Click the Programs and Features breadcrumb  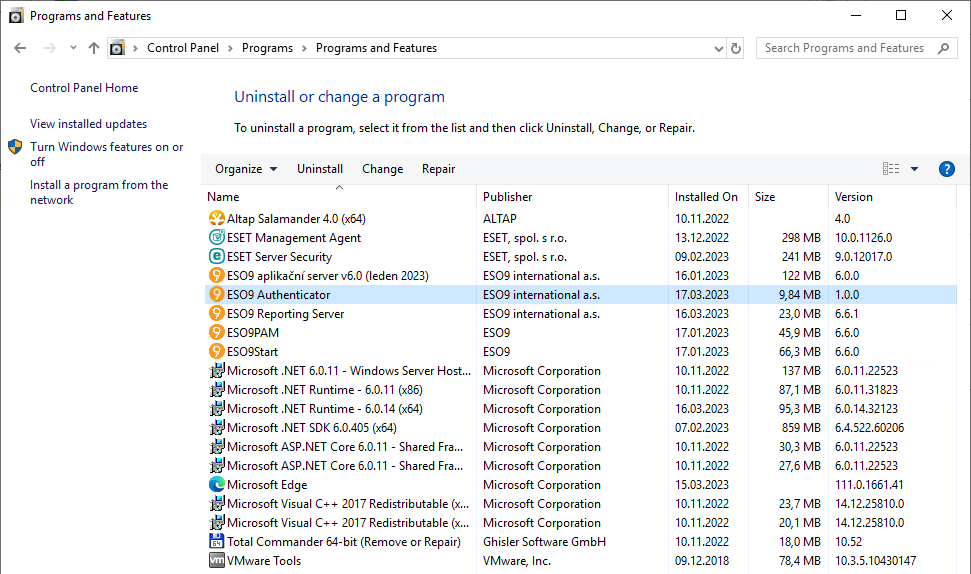coord(376,48)
